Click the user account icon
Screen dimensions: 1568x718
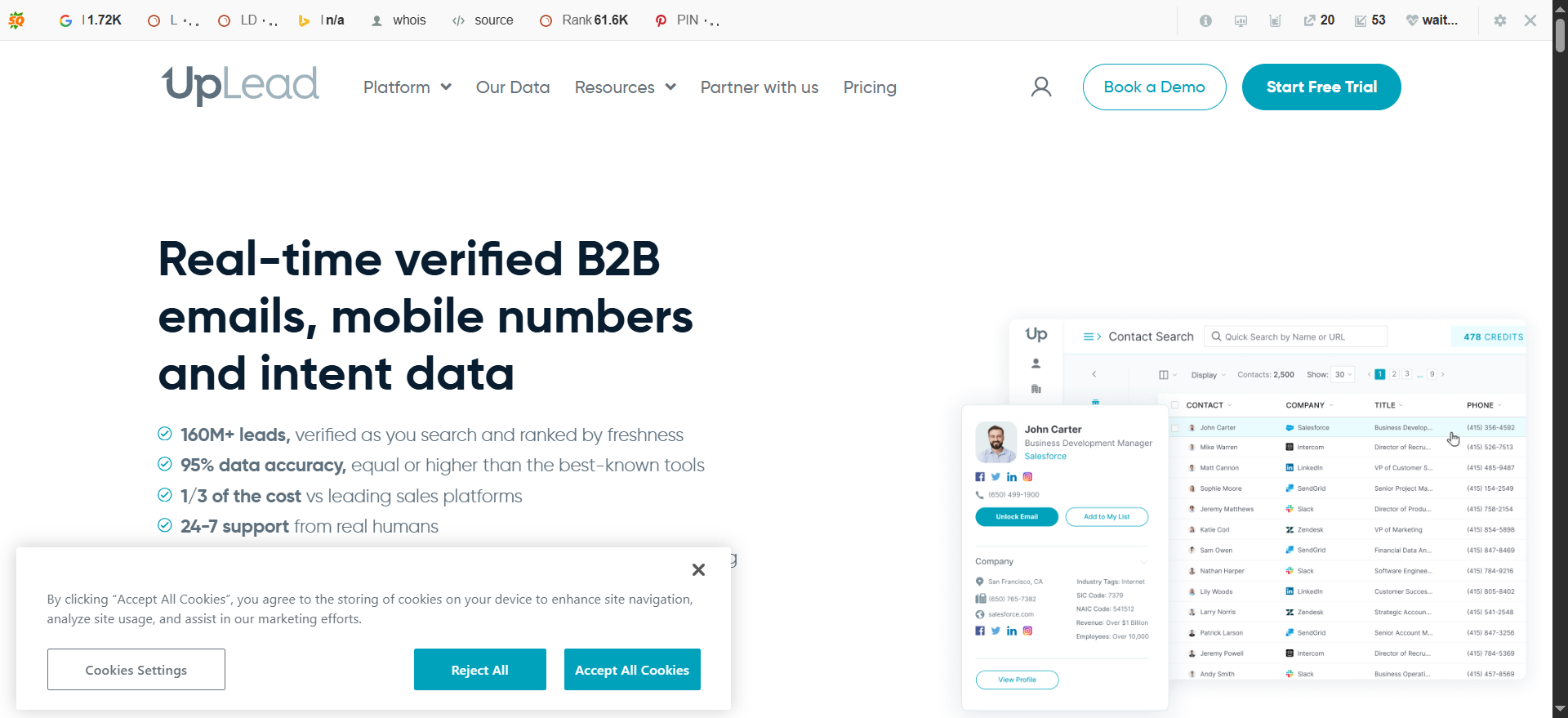point(1041,87)
